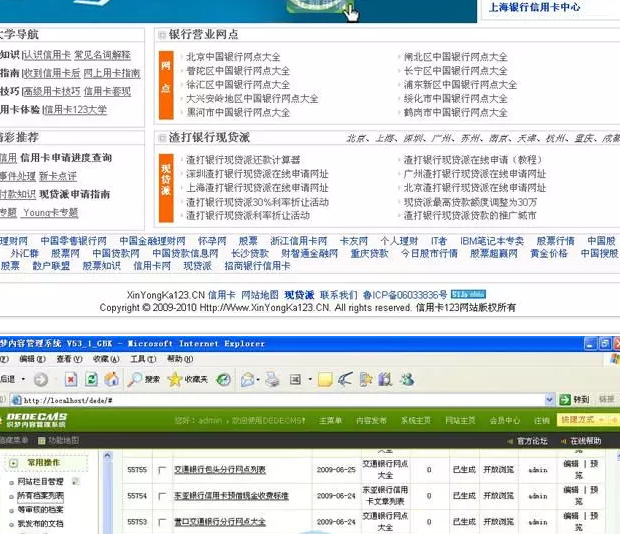
Task: Click 注销 in DedeCMS top navigation
Action: [541, 421]
